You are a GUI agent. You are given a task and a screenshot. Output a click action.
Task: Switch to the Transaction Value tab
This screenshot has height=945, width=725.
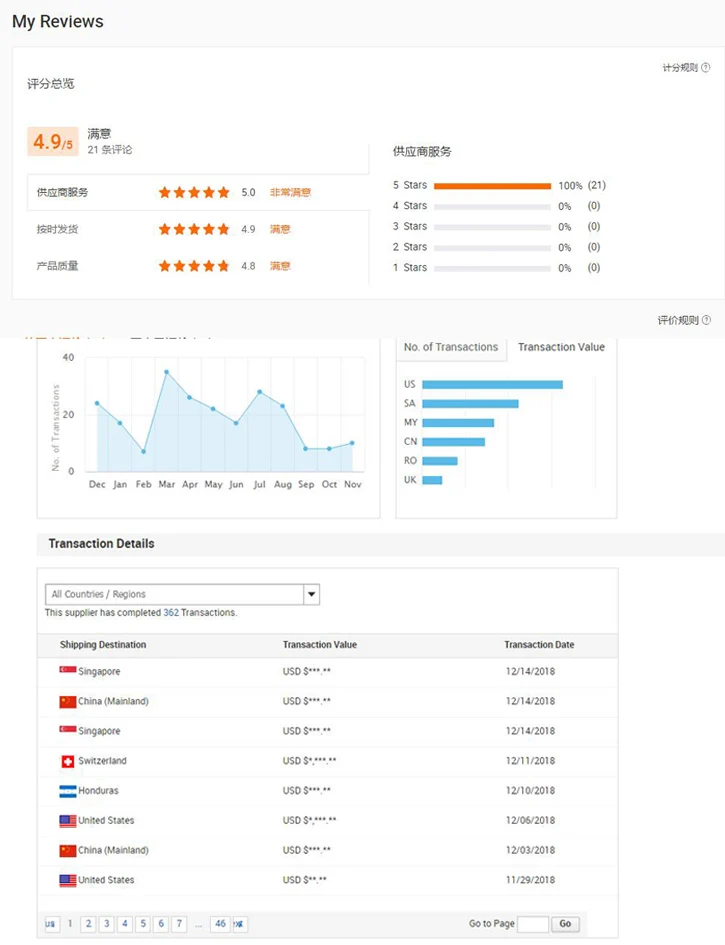coord(561,347)
